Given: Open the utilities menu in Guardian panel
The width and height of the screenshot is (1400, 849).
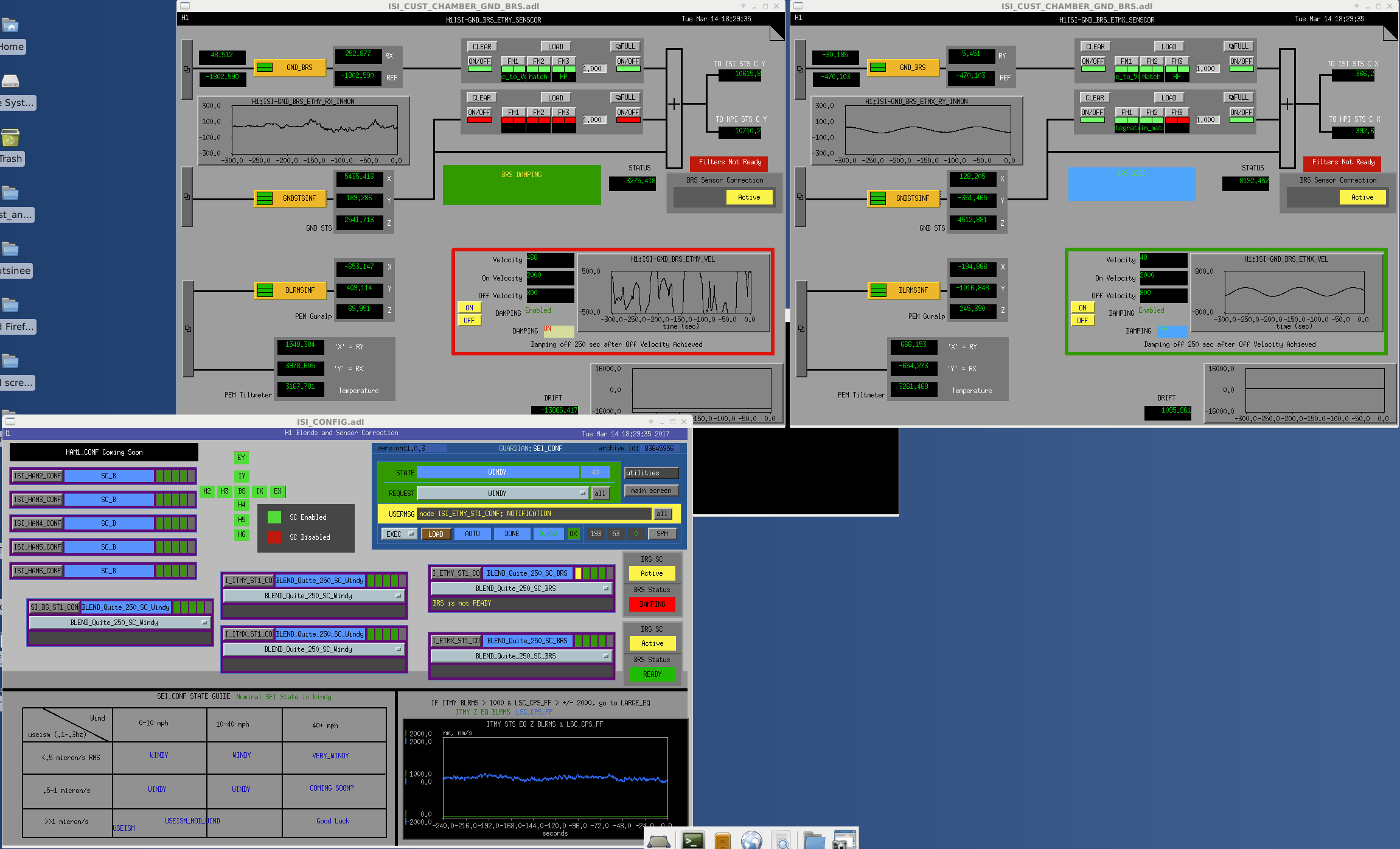Looking at the screenshot, I should point(651,473).
